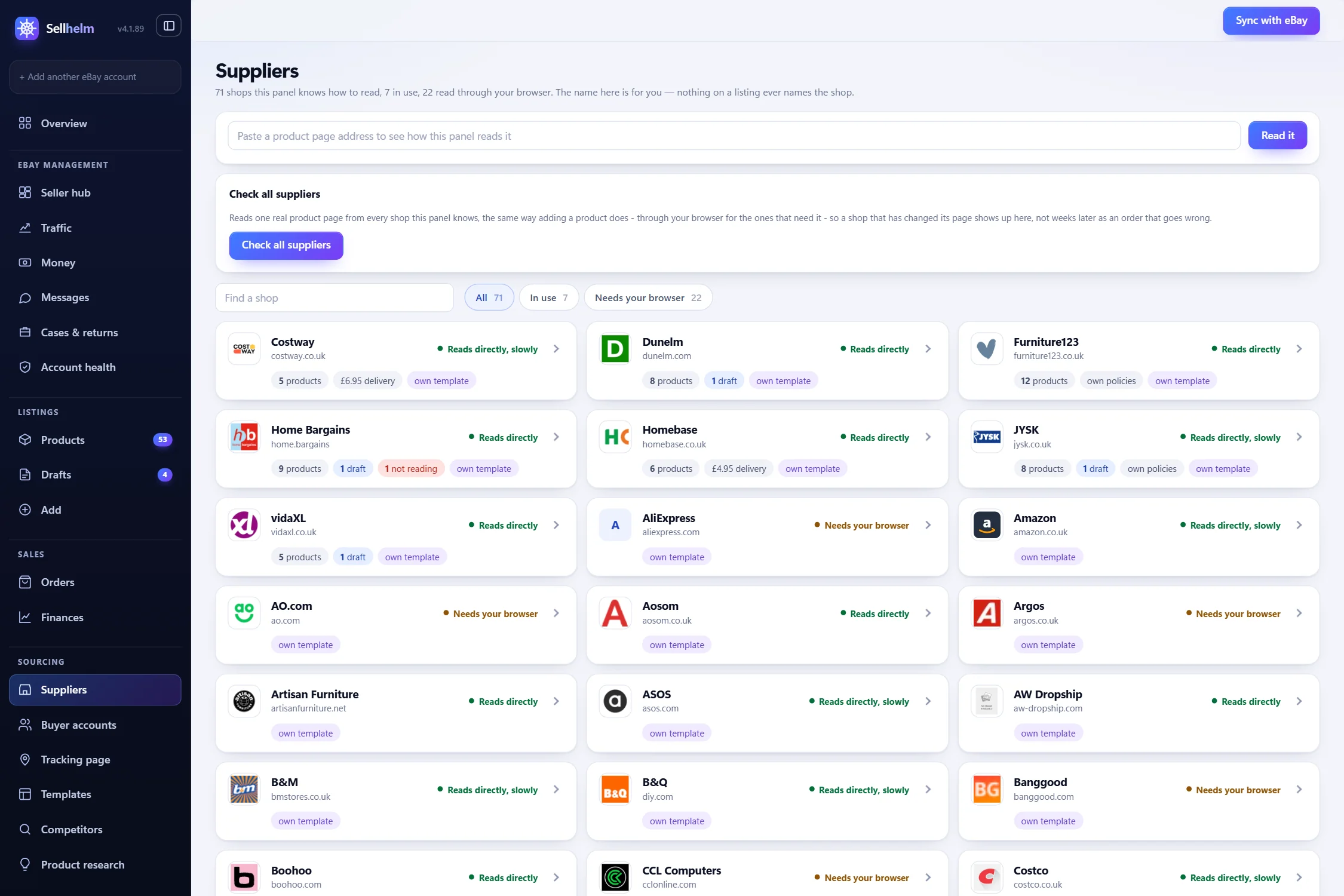Expand the Argos card chevron

pyautogui.click(x=1299, y=613)
